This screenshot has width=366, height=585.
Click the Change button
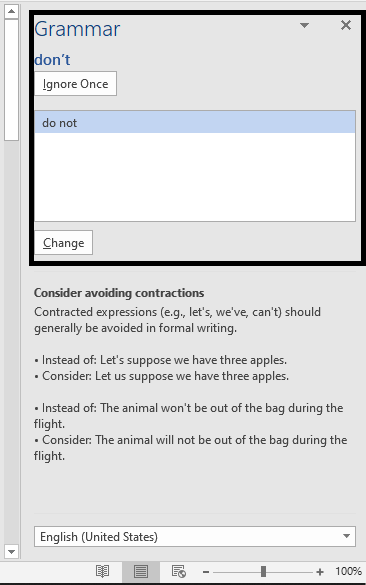(63, 243)
